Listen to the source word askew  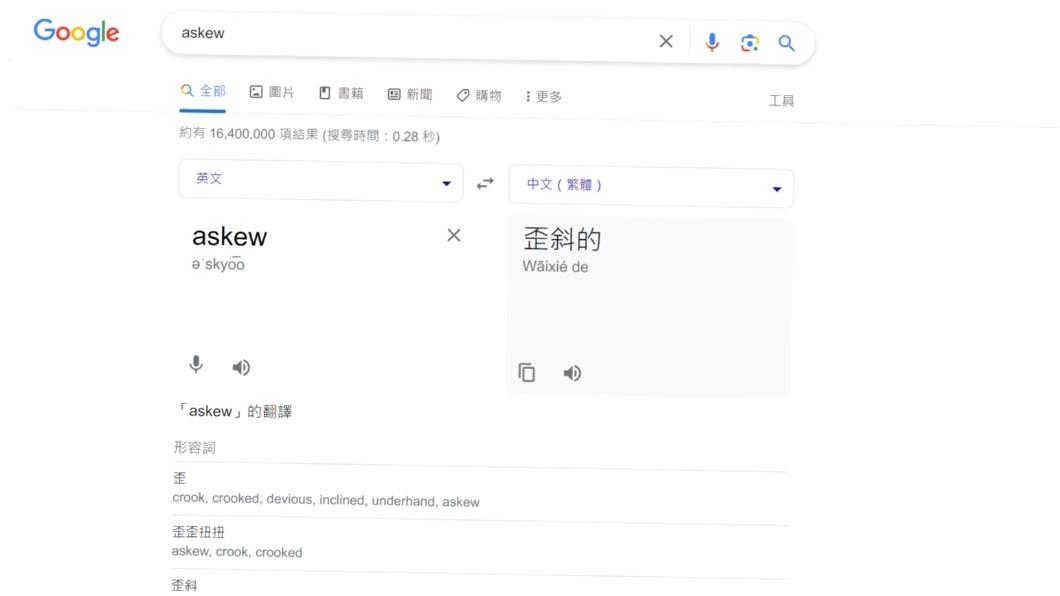(241, 367)
